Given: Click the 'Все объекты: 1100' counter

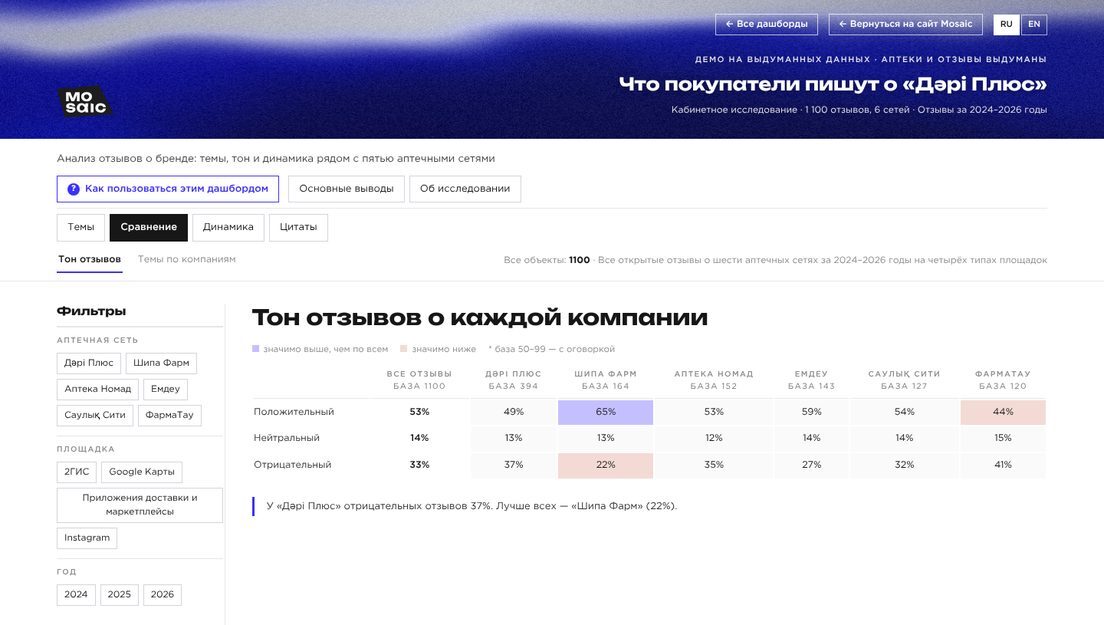Looking at the screenshot, I should [546, 260].
